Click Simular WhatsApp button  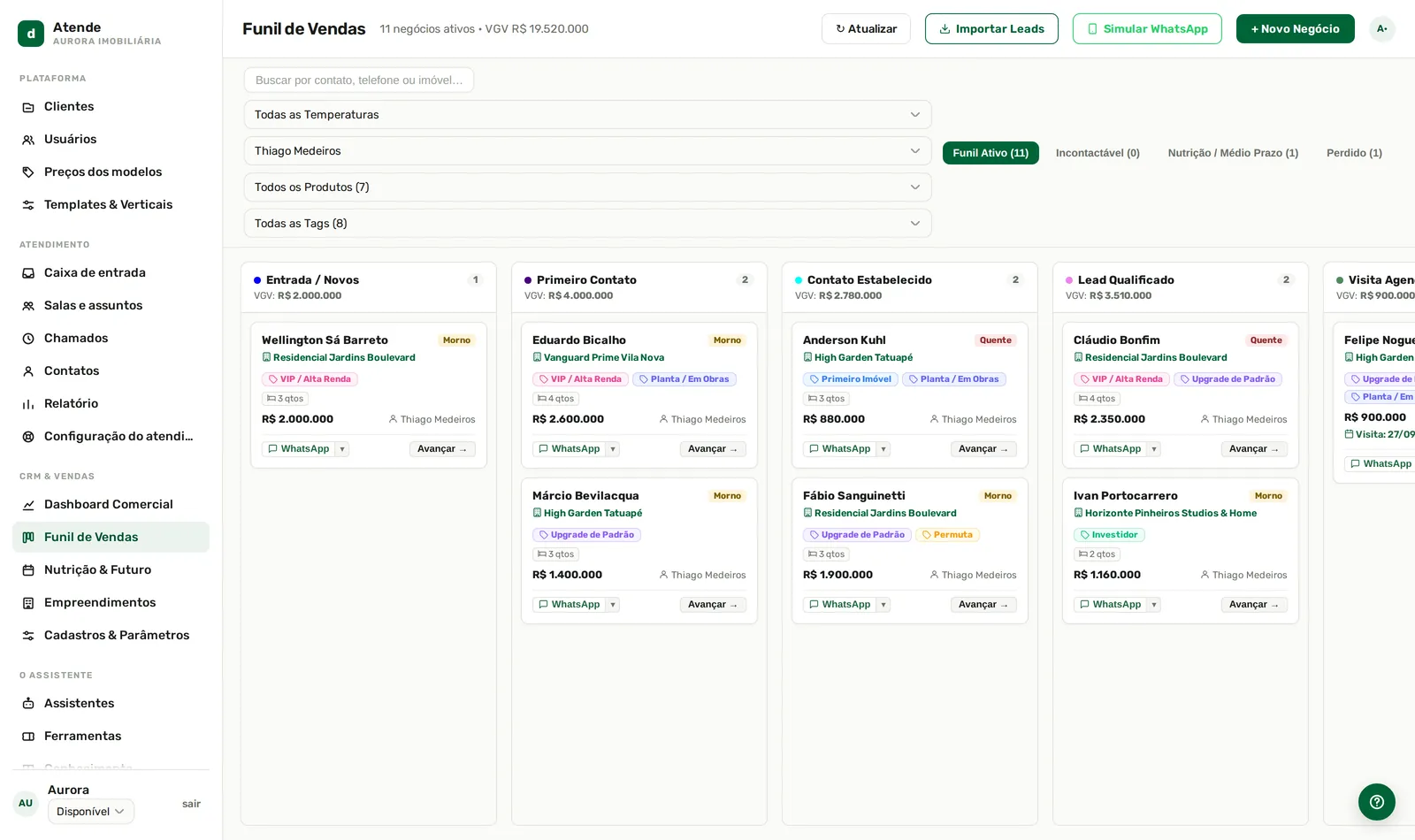[x=1147, y=28]
